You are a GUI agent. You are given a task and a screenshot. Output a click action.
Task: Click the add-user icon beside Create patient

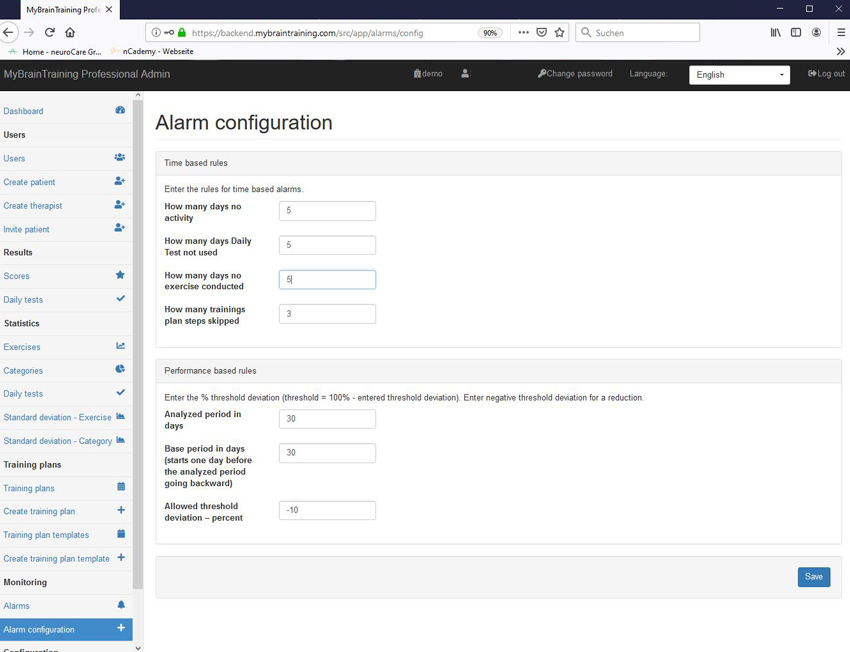click(x=119, y=181)
